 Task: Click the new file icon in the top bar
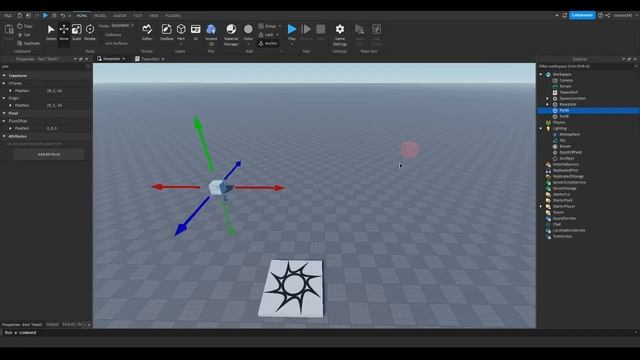click(19, 16)
